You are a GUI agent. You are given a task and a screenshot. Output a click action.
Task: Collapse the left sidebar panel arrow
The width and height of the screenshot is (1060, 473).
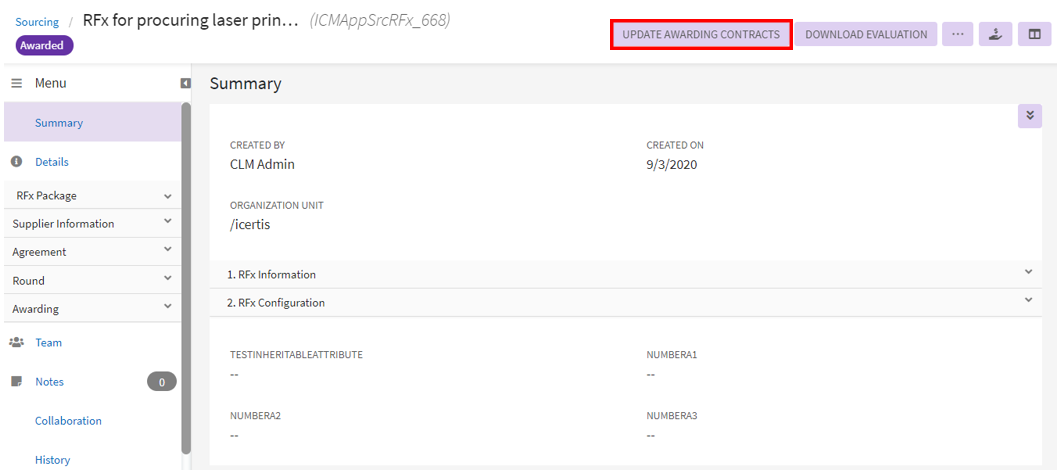pyautogui.click(x=185, y=84)
